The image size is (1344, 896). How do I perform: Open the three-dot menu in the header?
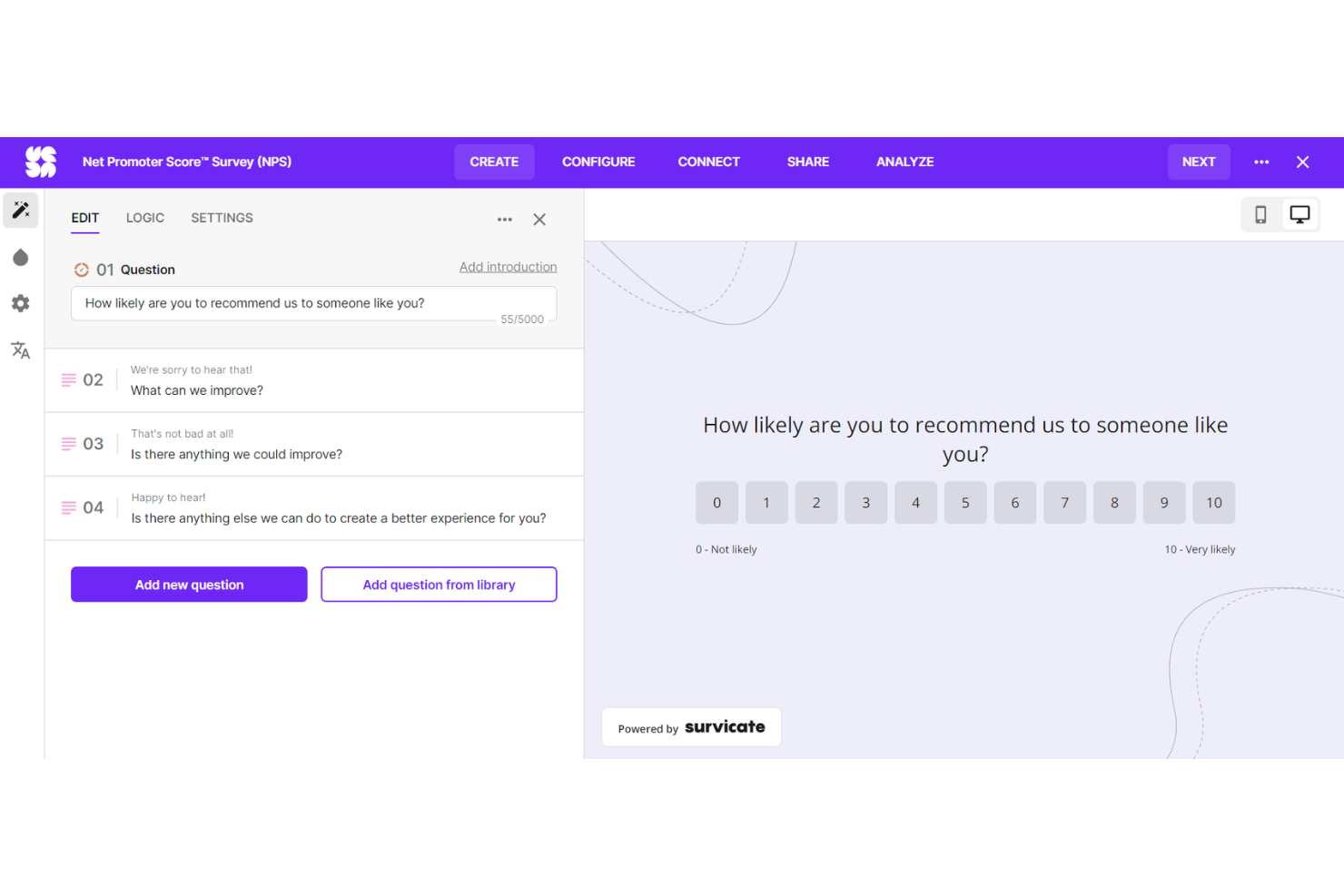pos(1261,162)
